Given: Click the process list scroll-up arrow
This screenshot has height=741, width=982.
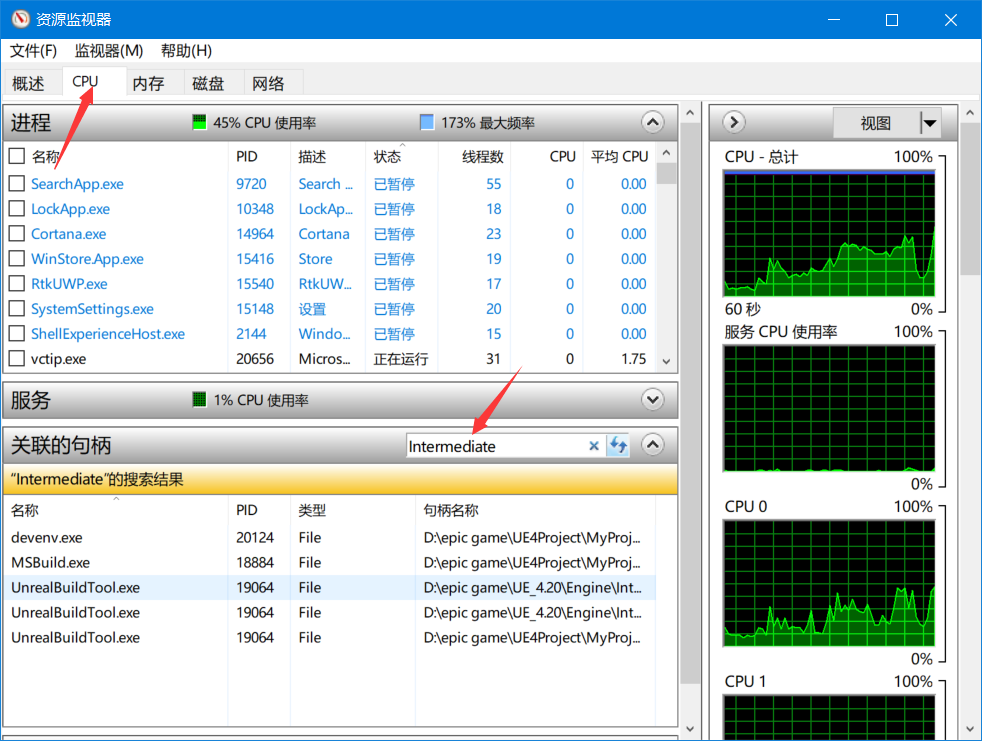Looking at the screenshot, I should [x=666, y=153].
